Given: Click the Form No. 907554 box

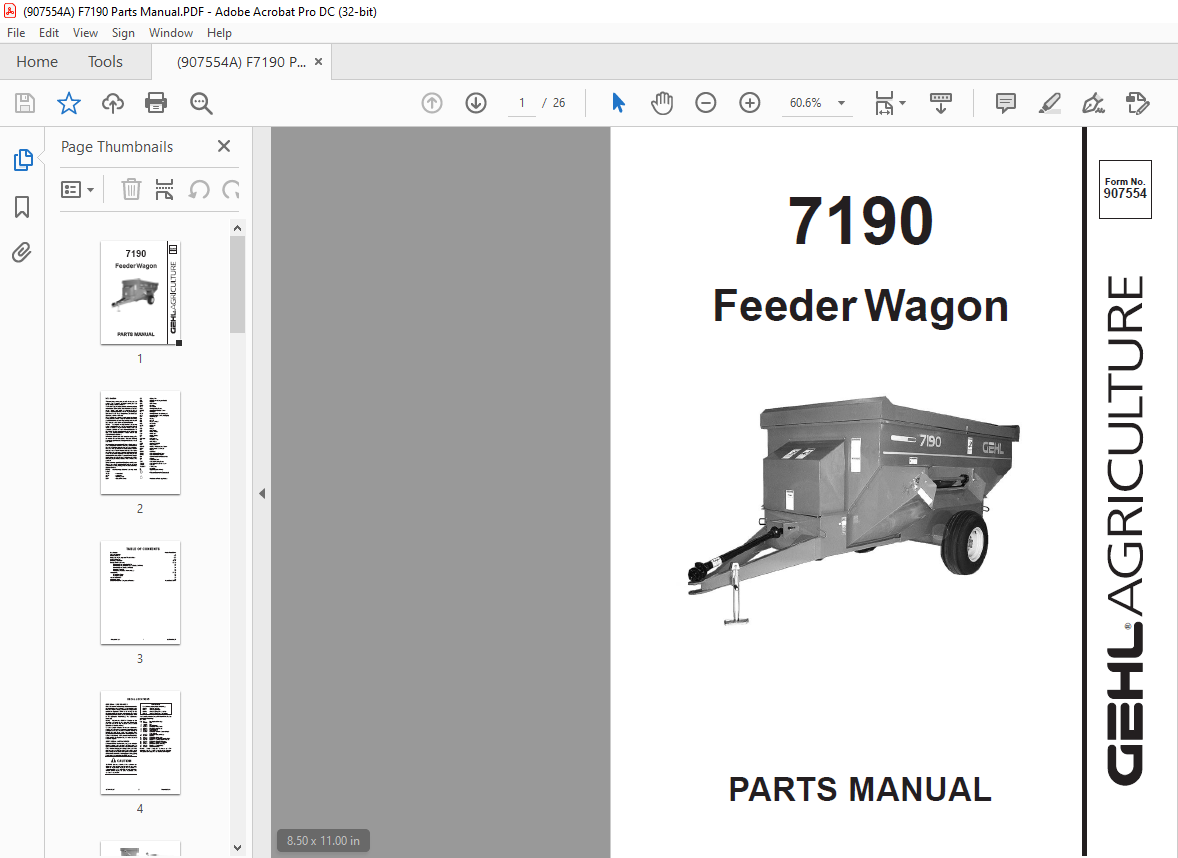Looking at the screenshot, I should (1125, 189).
